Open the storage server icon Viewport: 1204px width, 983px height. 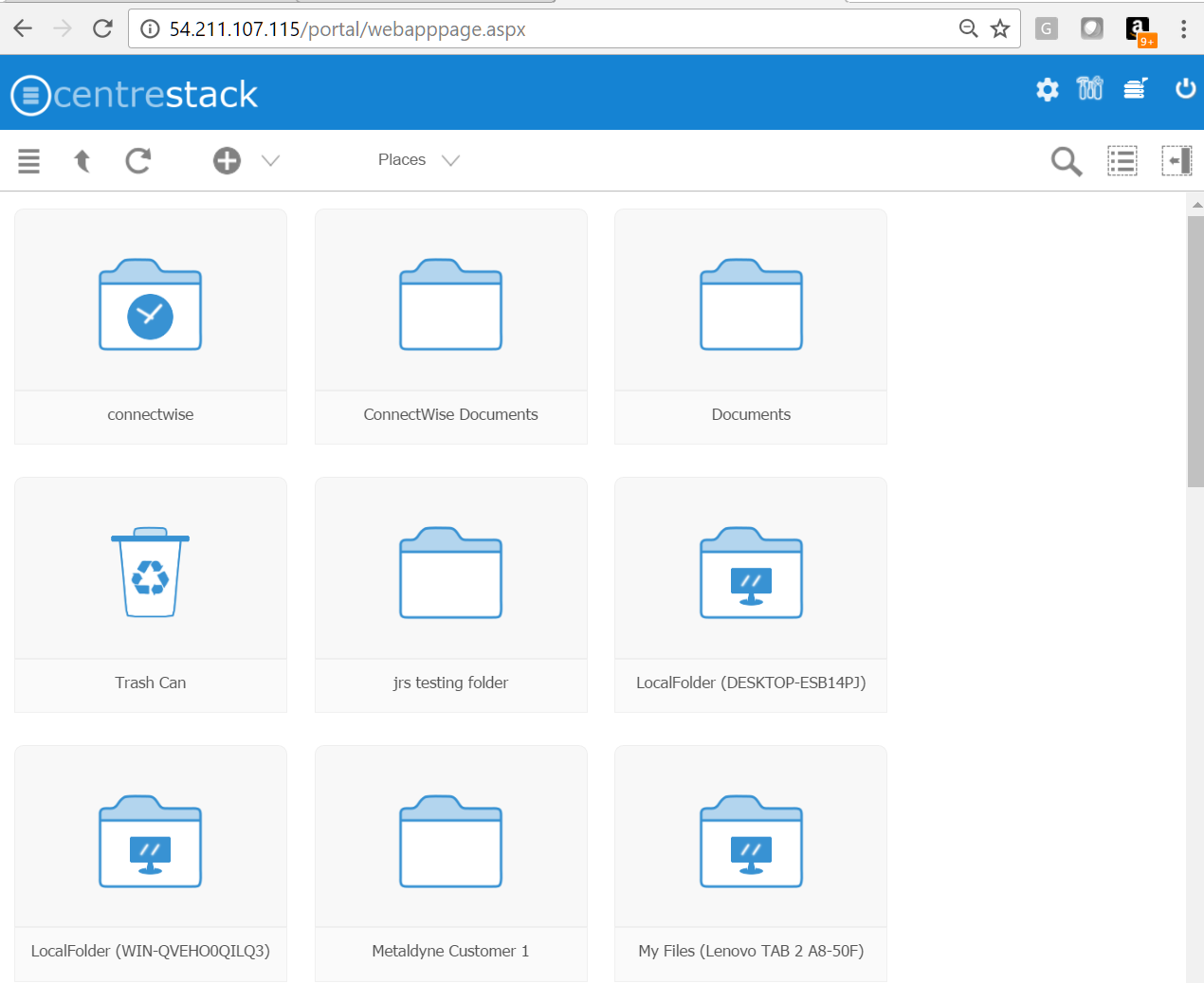pos(1135,88)
